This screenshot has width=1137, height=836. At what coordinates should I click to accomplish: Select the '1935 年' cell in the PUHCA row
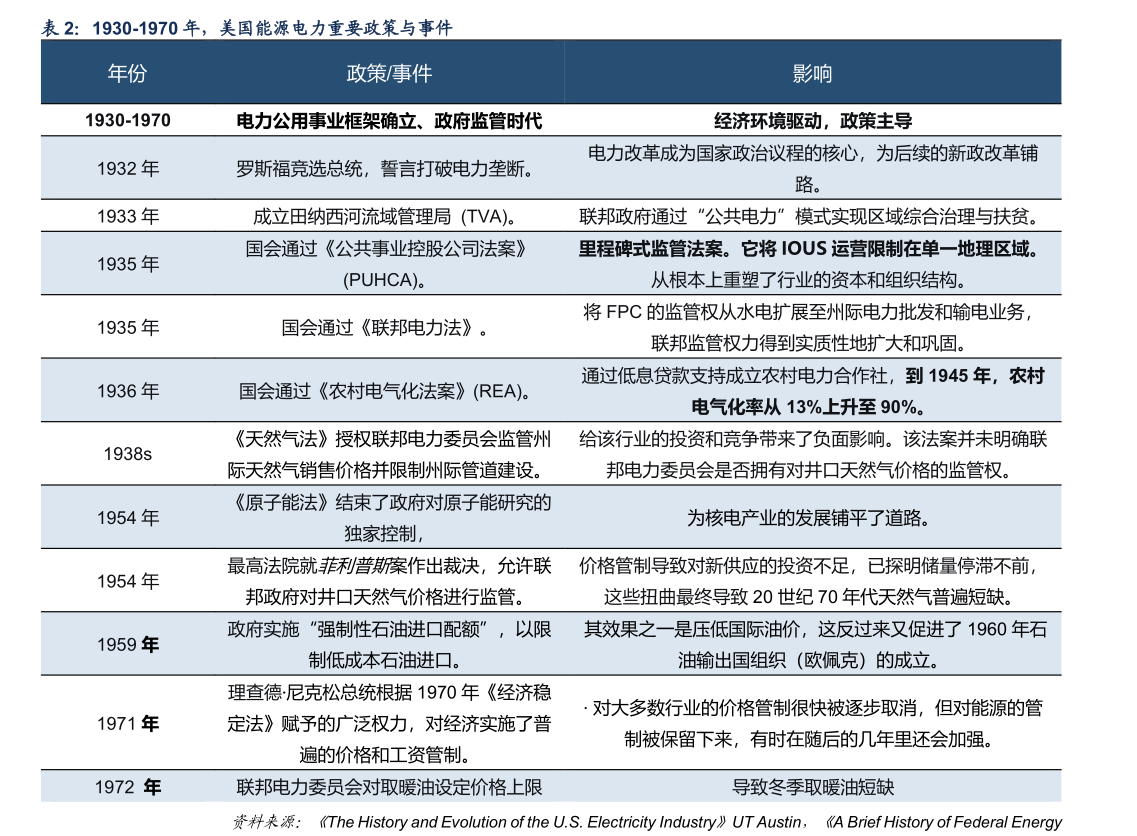(x=128, y=264)
